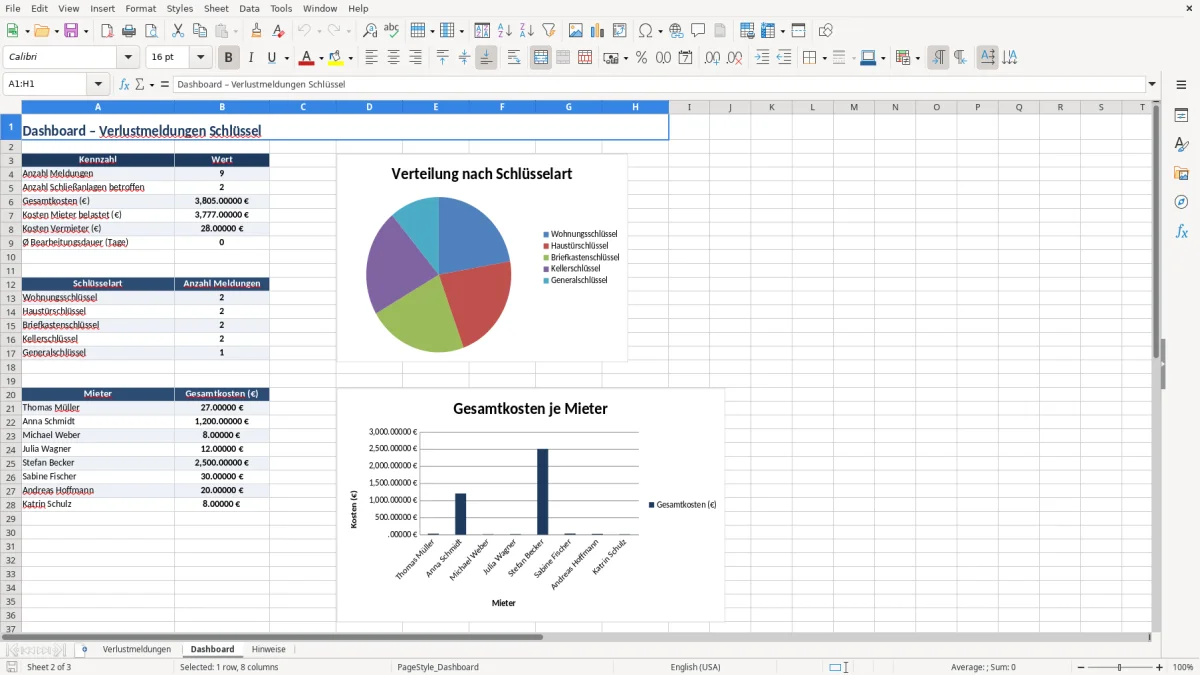Insert a hyperlink

[676, 31]
